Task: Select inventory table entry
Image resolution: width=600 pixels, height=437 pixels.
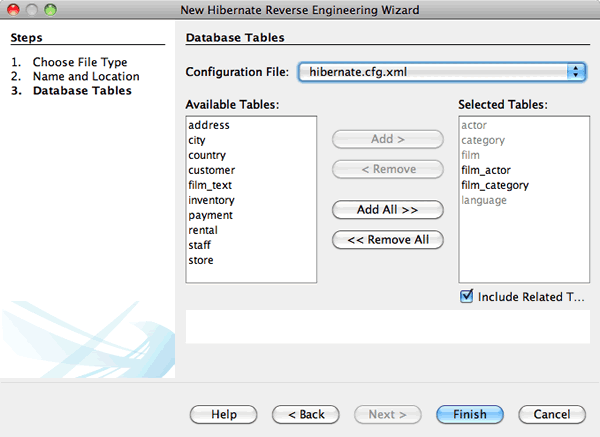Action: [212, 201]
